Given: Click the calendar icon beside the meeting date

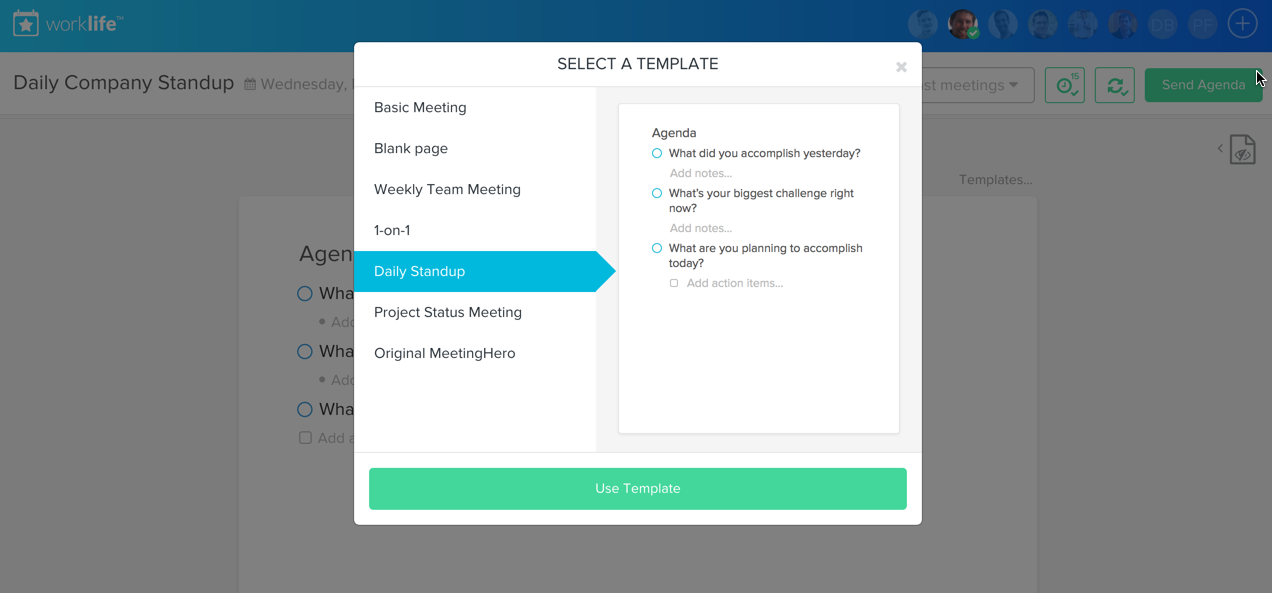Looking at the screenshot, I should [x=250, y=85].
